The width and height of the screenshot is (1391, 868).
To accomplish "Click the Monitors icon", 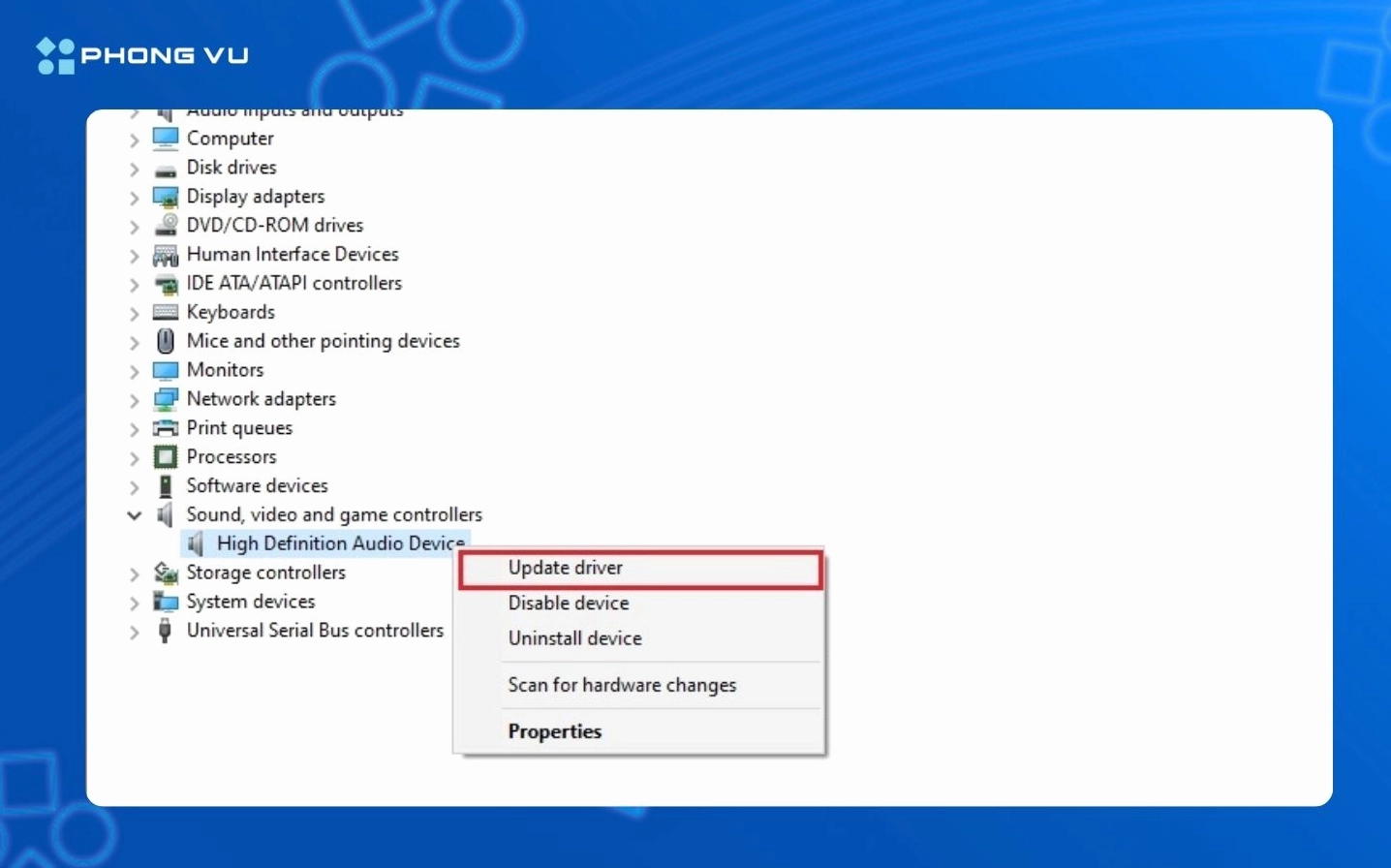I will point(166,370).
